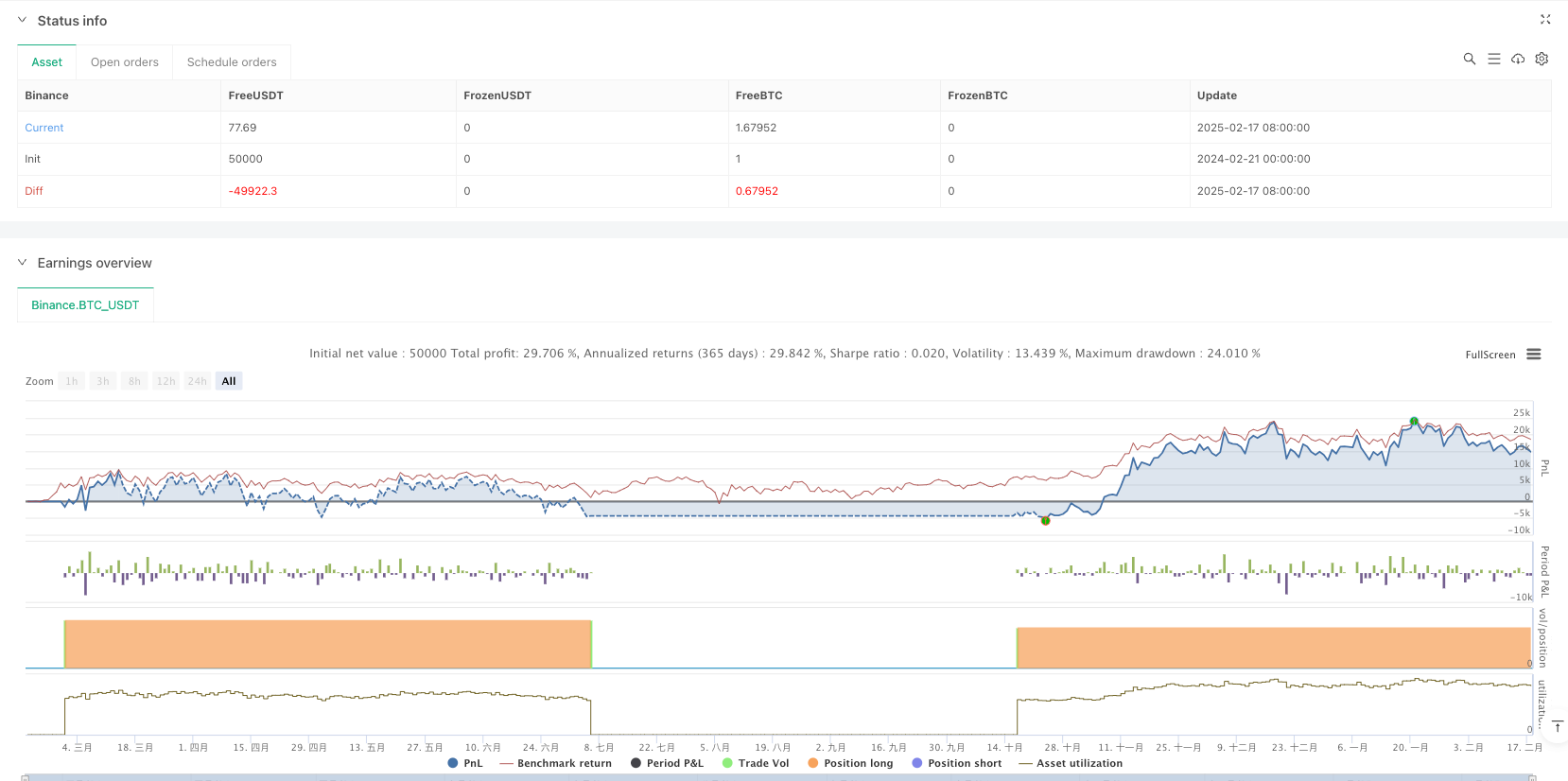Click the FullScreen chart button

point(1490,355)
